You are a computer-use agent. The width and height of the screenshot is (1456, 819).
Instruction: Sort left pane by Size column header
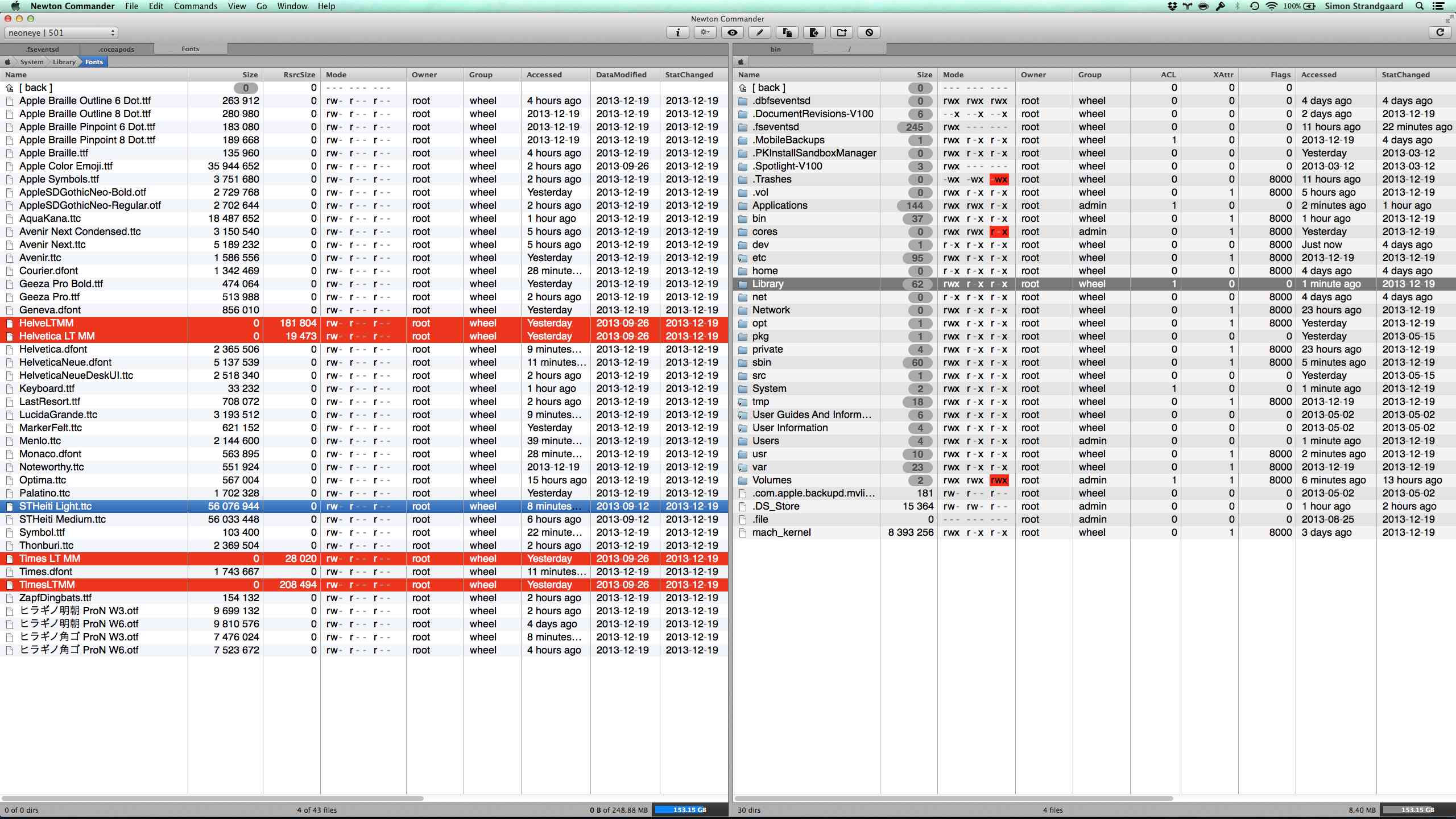(x=250, y=75)
